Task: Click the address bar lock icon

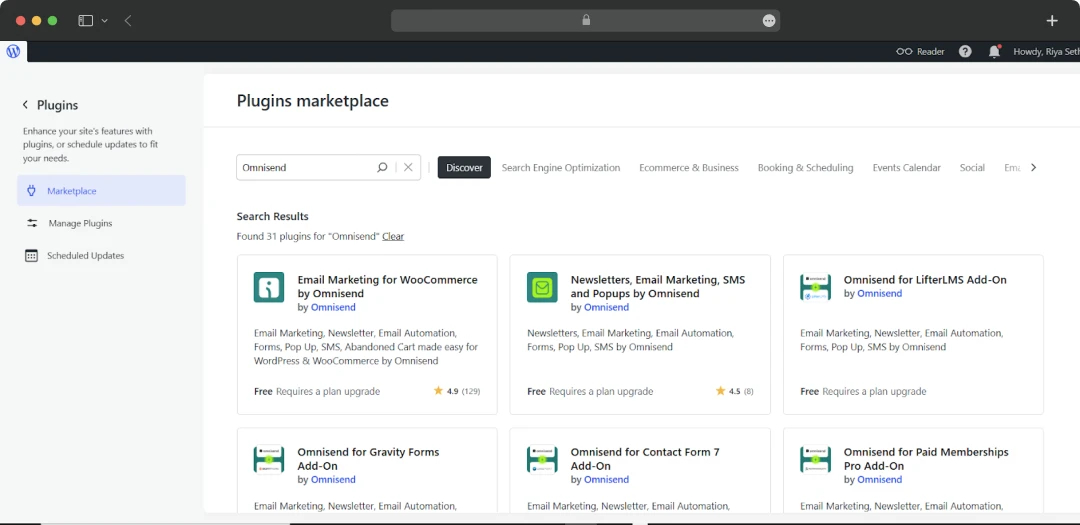Action: click(586, 20)
